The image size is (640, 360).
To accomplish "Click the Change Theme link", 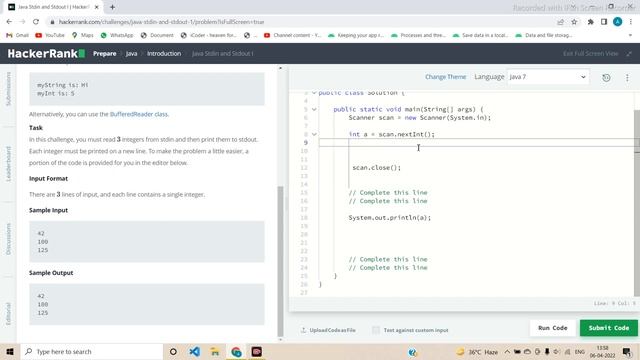I will click(445, 77).
